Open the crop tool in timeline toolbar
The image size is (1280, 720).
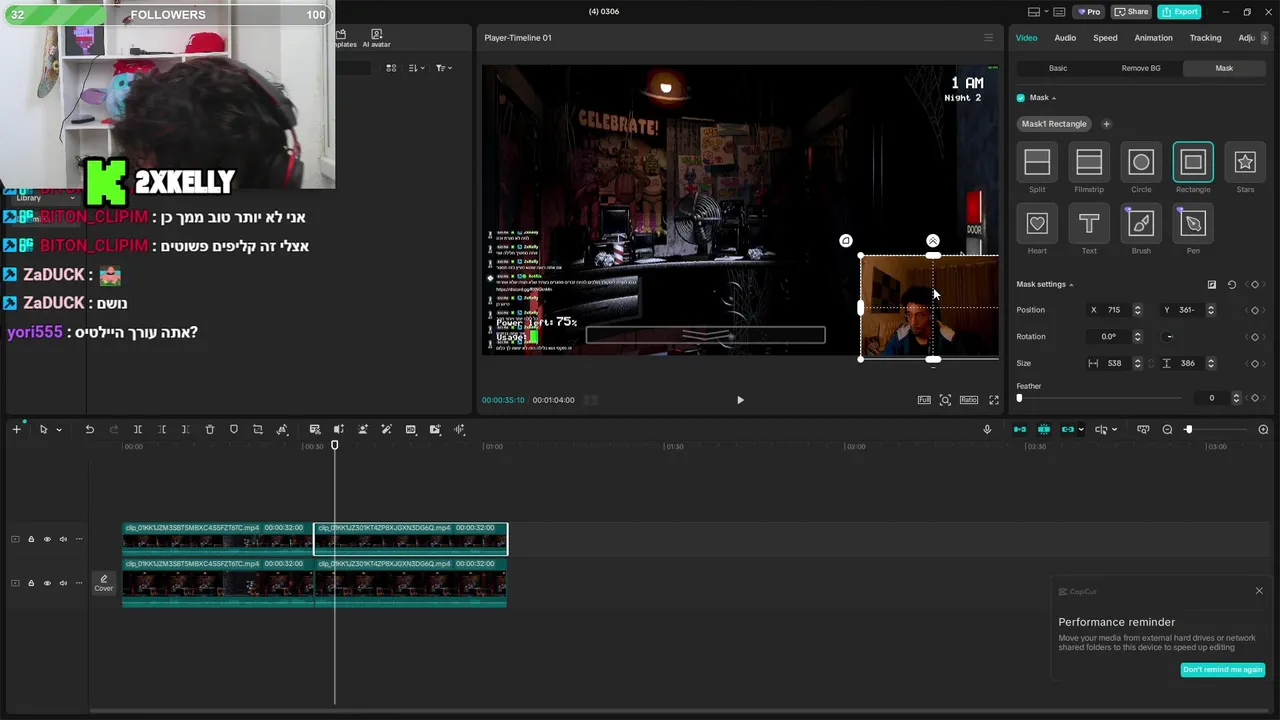[258, 430]
